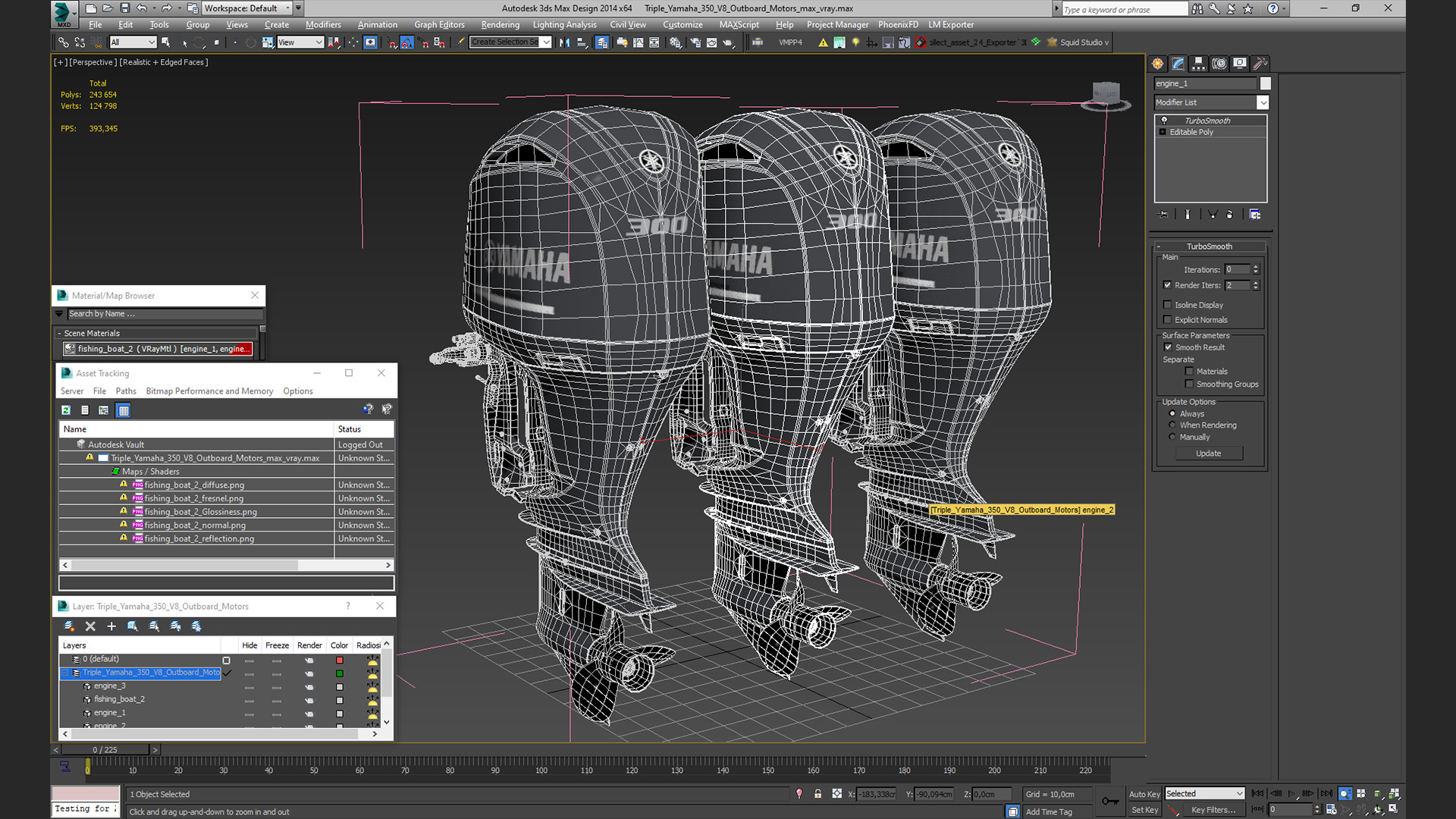This screenshot has width=1456, height=819.
Task: Click Show End Result toggle icon
Action: tap(1188, 215)
